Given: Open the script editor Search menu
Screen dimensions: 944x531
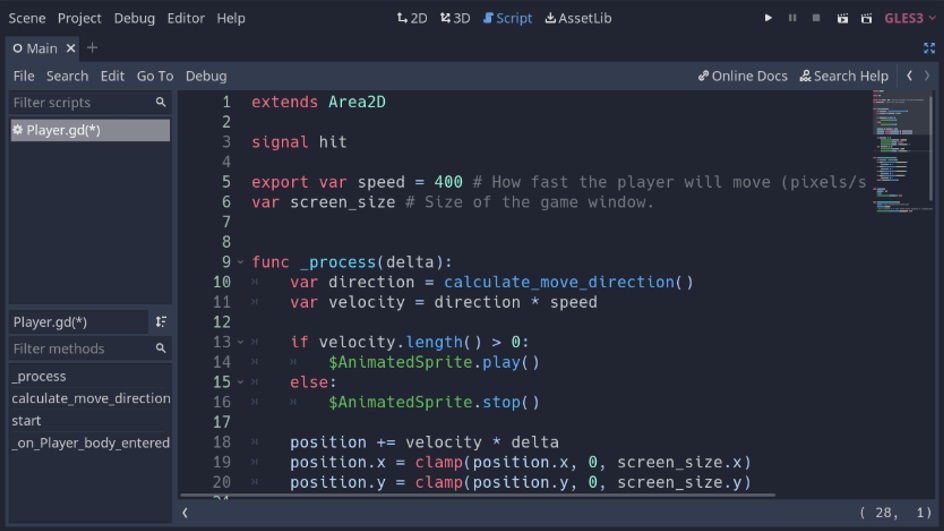Looking at the screenshot, I should 67,76.
